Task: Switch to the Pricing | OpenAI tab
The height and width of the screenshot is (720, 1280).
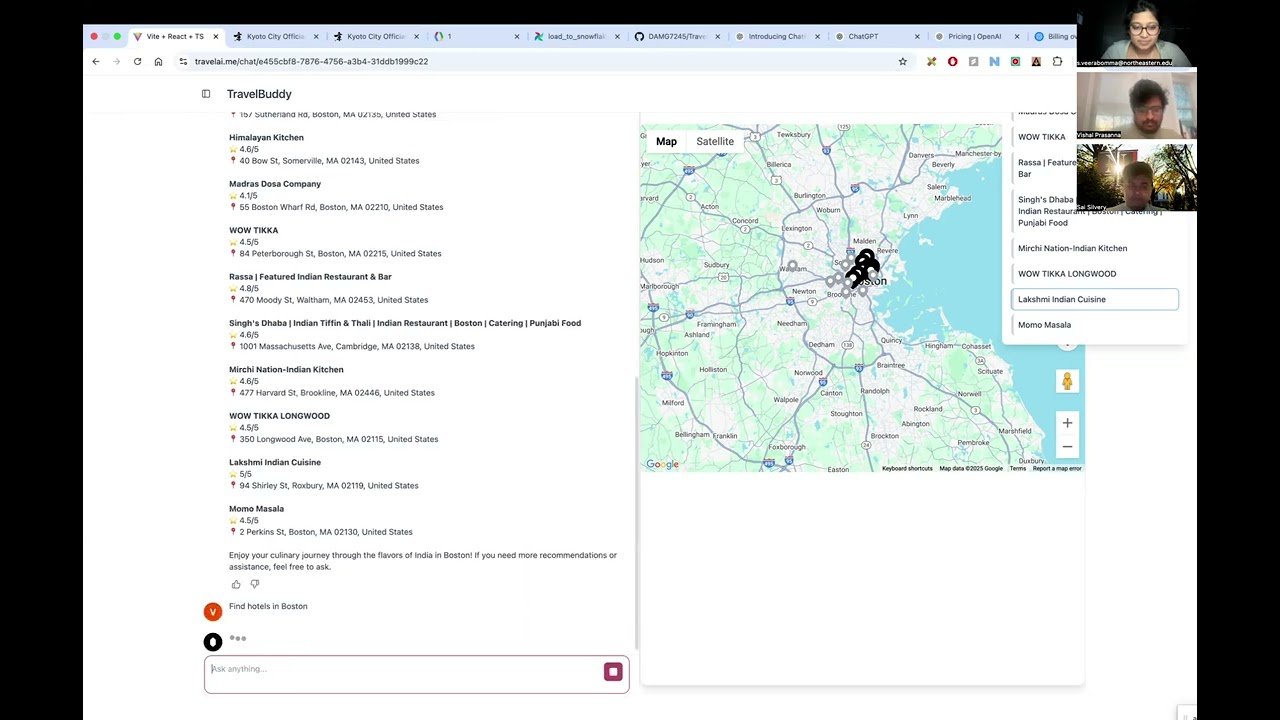Action: point(975,36)
